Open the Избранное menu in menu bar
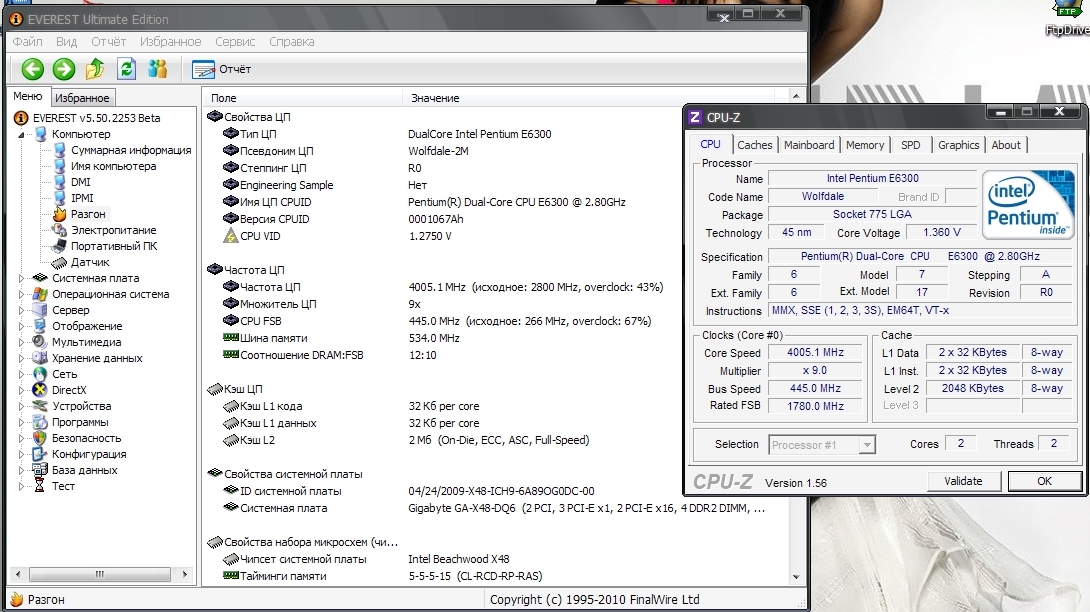Screen dimensions: 1090x612 (x=170, y=42)
